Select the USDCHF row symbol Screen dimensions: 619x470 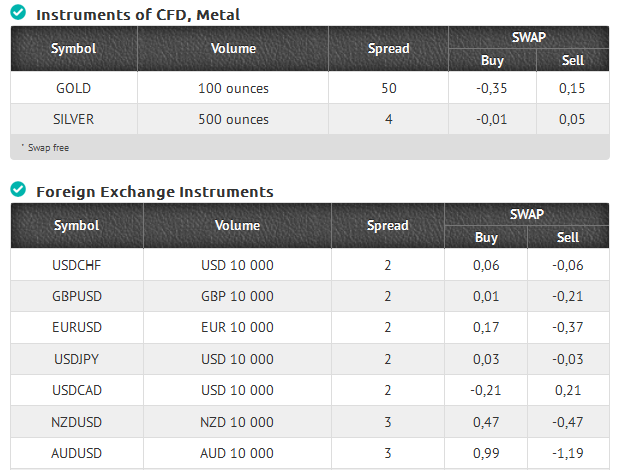click(x=77, y=265)
